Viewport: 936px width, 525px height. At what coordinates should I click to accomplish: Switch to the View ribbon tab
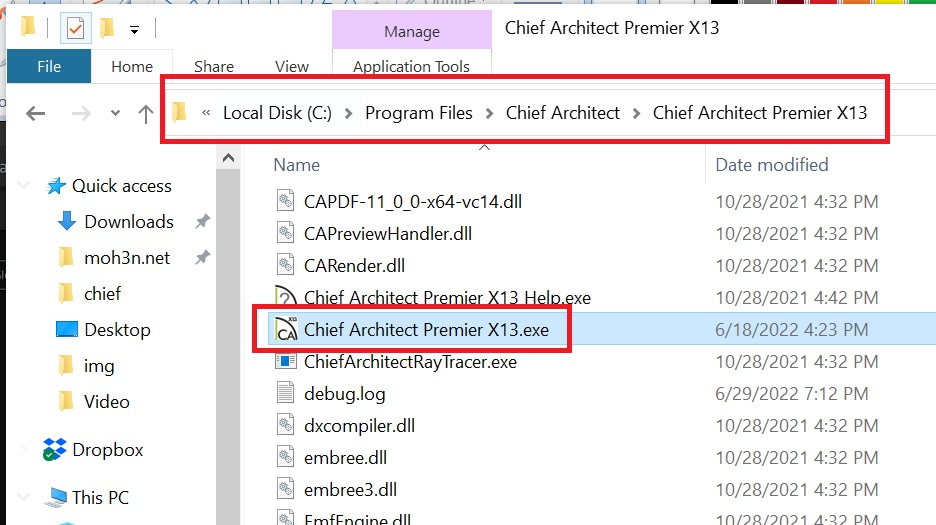[292, 67]
